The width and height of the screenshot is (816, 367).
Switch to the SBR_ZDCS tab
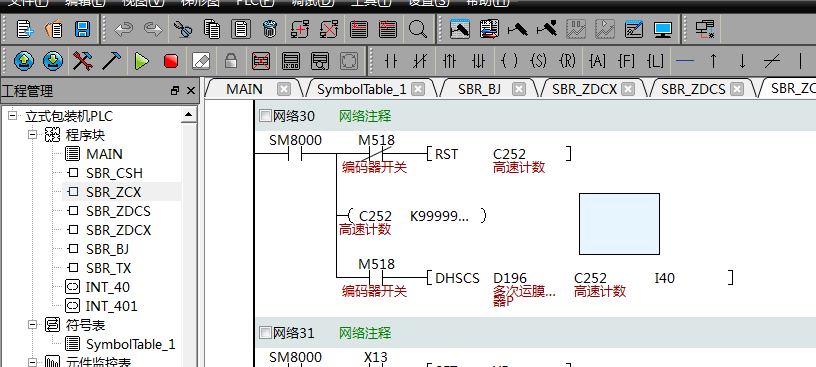point(693,89)
